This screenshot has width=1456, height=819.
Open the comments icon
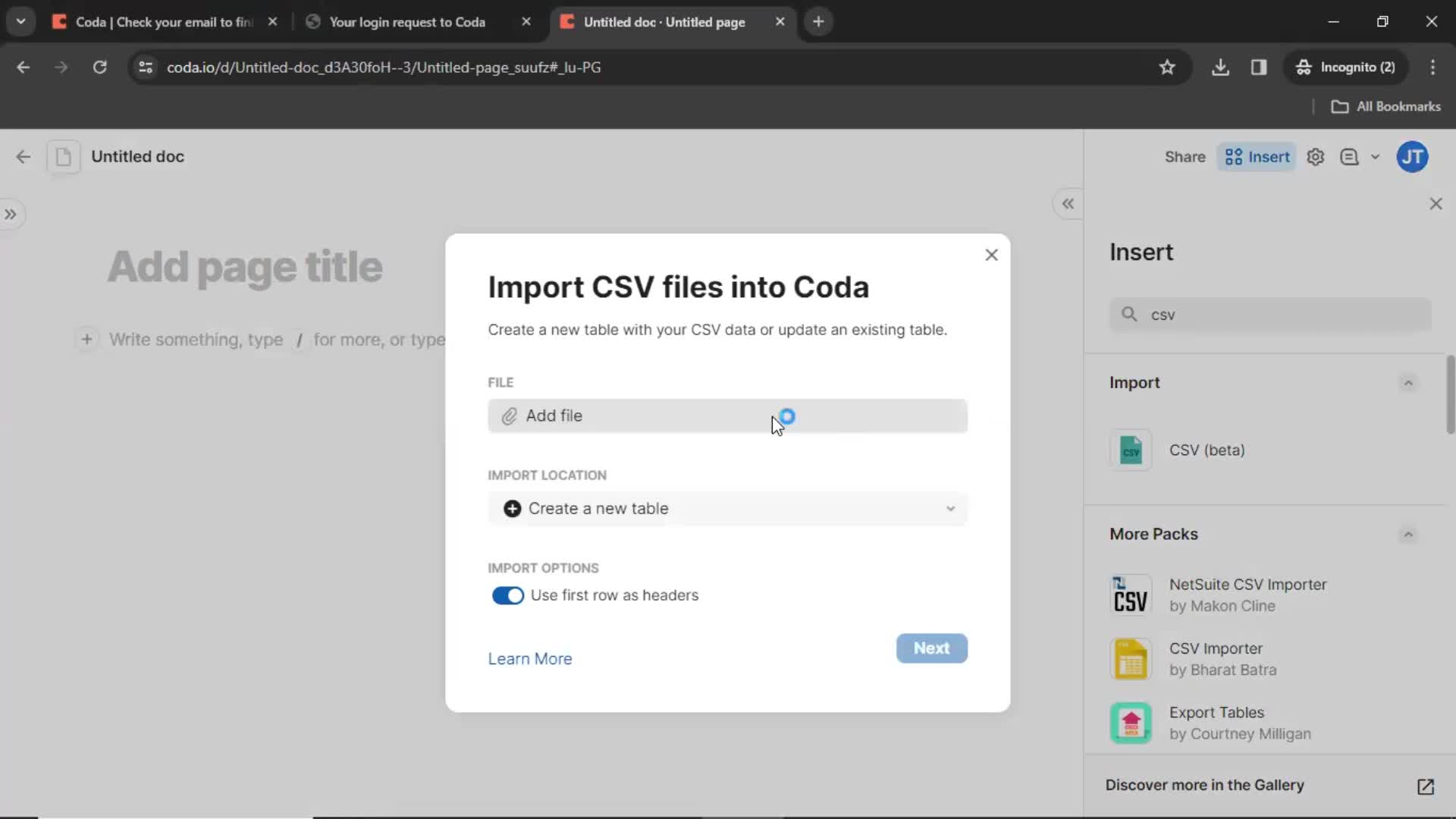(1349, 157)
